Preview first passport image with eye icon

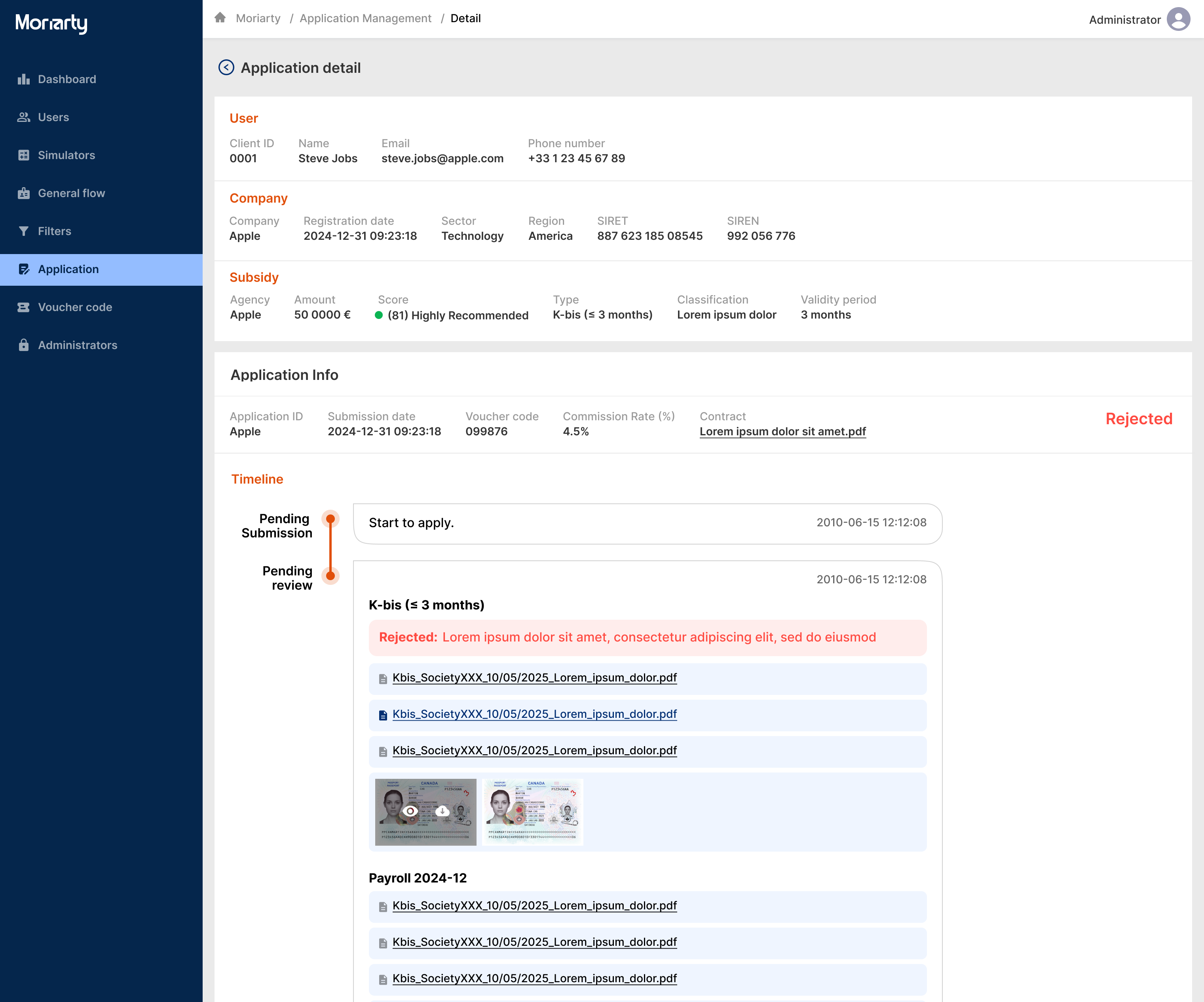pyautogui.click(x=410, y=811)
